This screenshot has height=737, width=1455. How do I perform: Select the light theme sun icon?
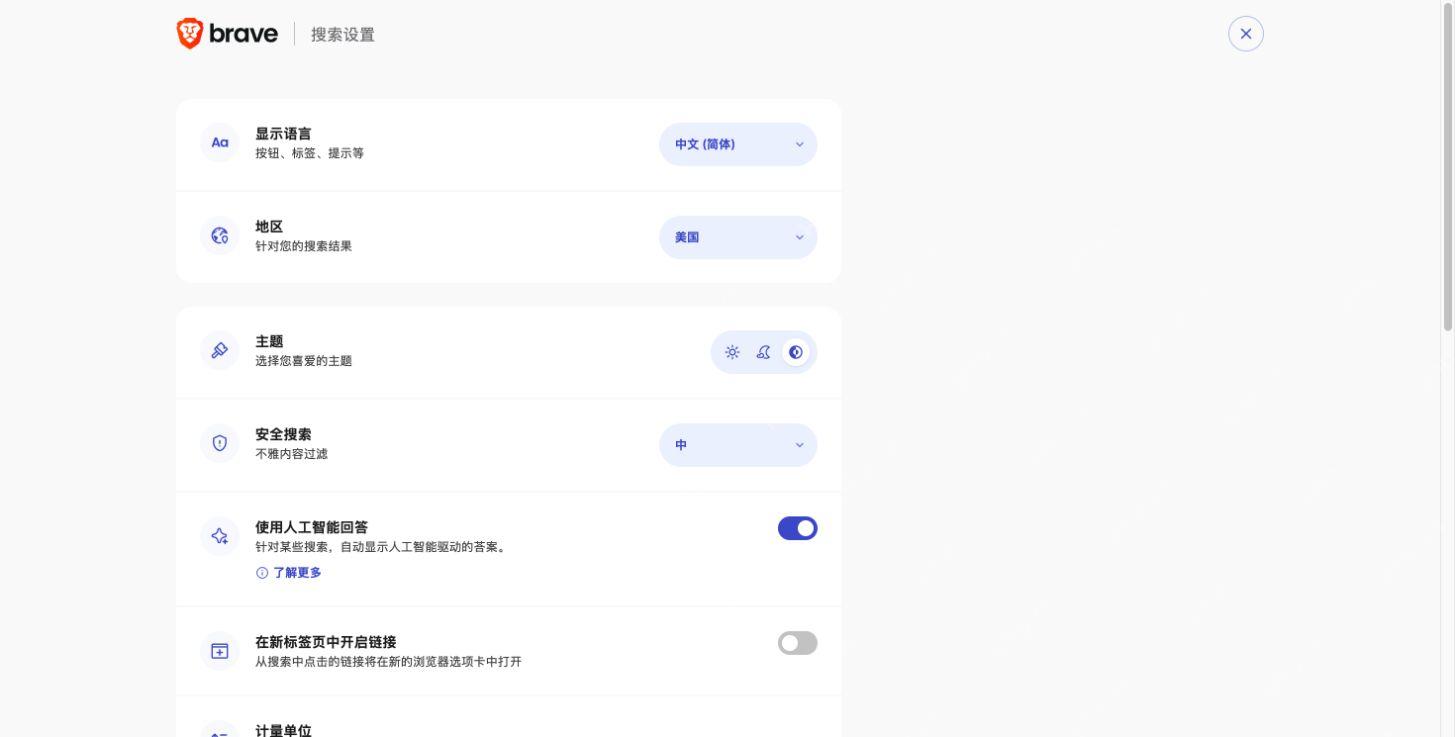click(x=732, y=352)
